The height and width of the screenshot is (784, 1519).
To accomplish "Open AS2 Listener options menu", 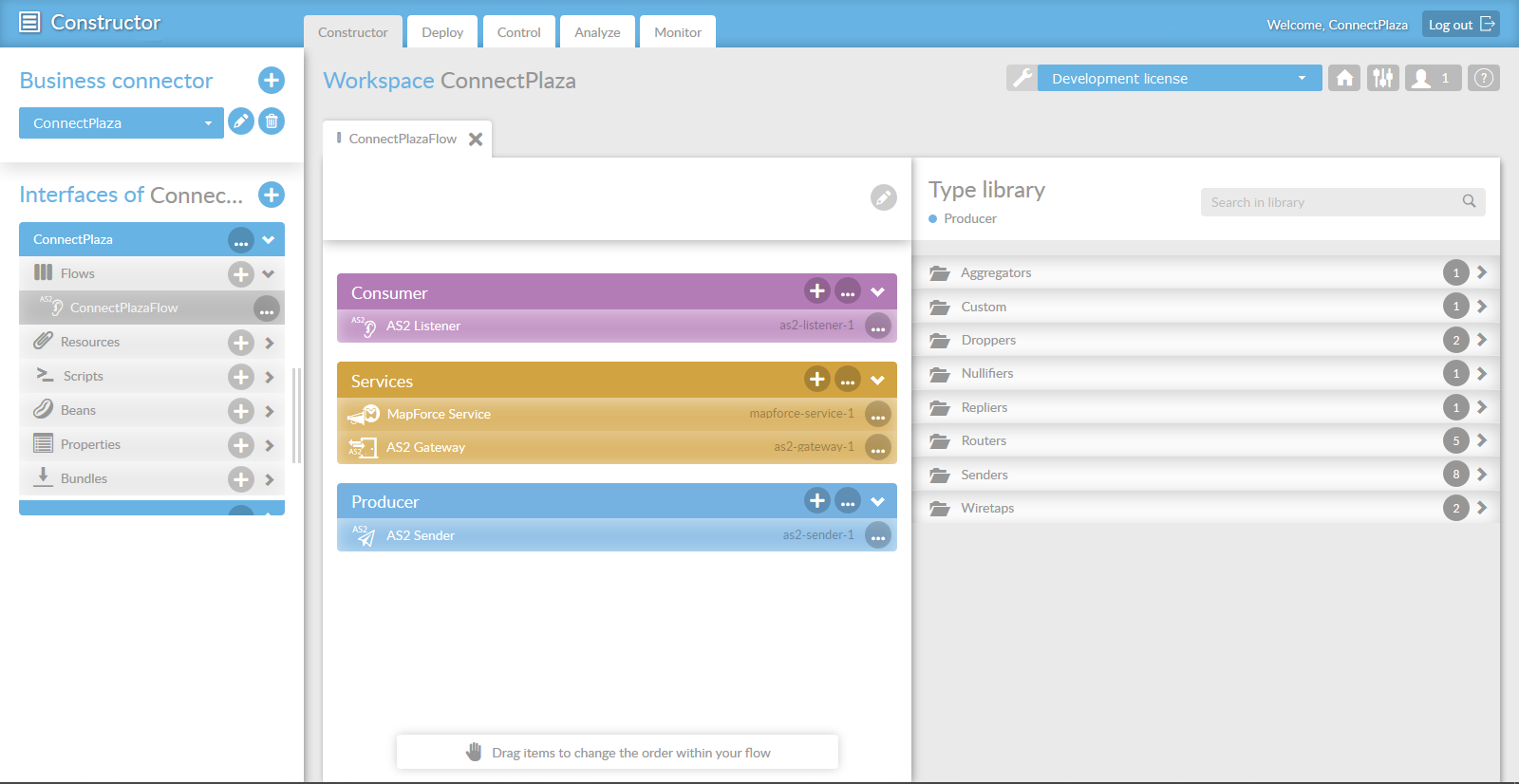I will [878, 326].
